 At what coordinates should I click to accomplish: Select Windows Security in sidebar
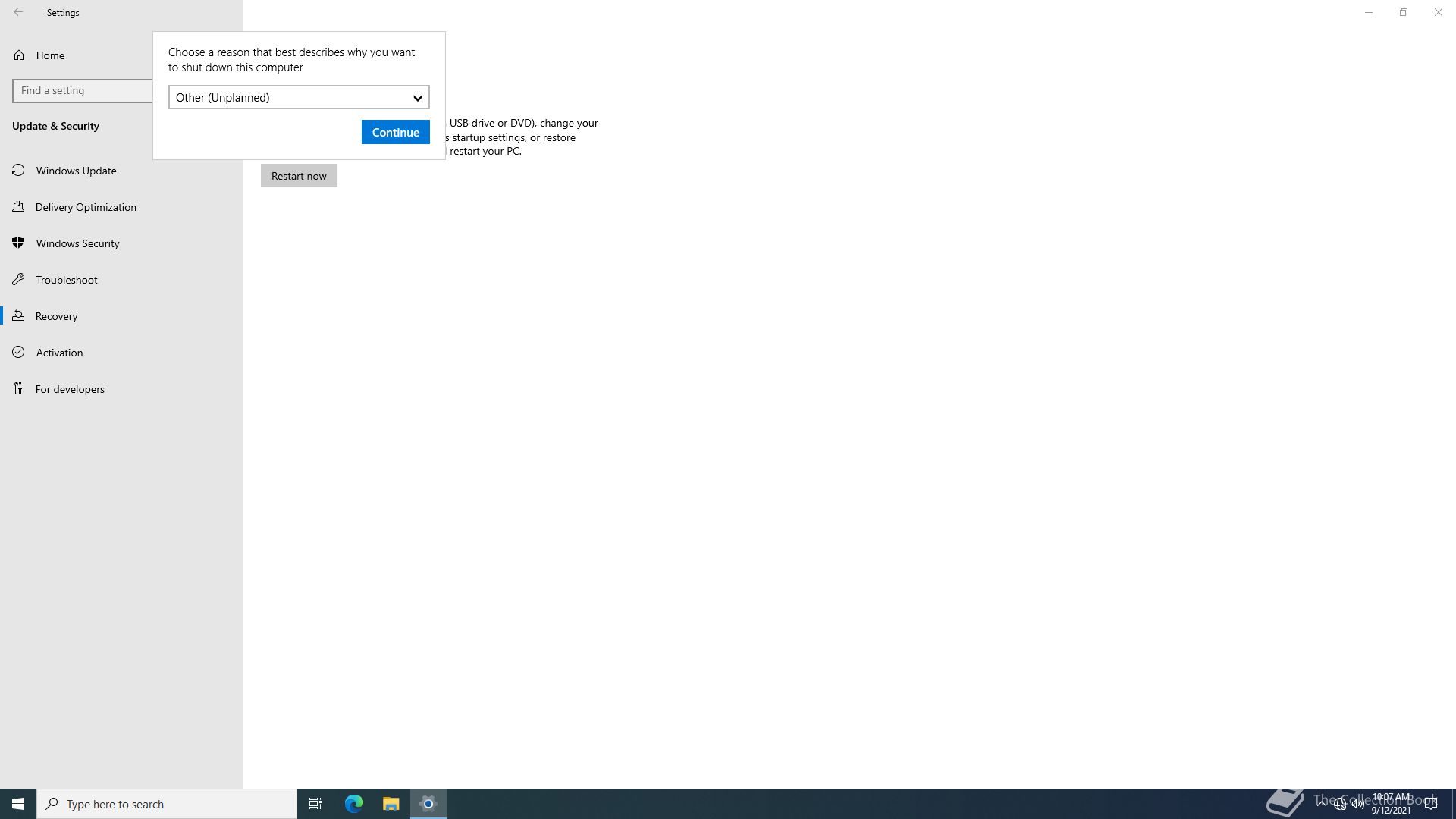(x=77, y=243)
